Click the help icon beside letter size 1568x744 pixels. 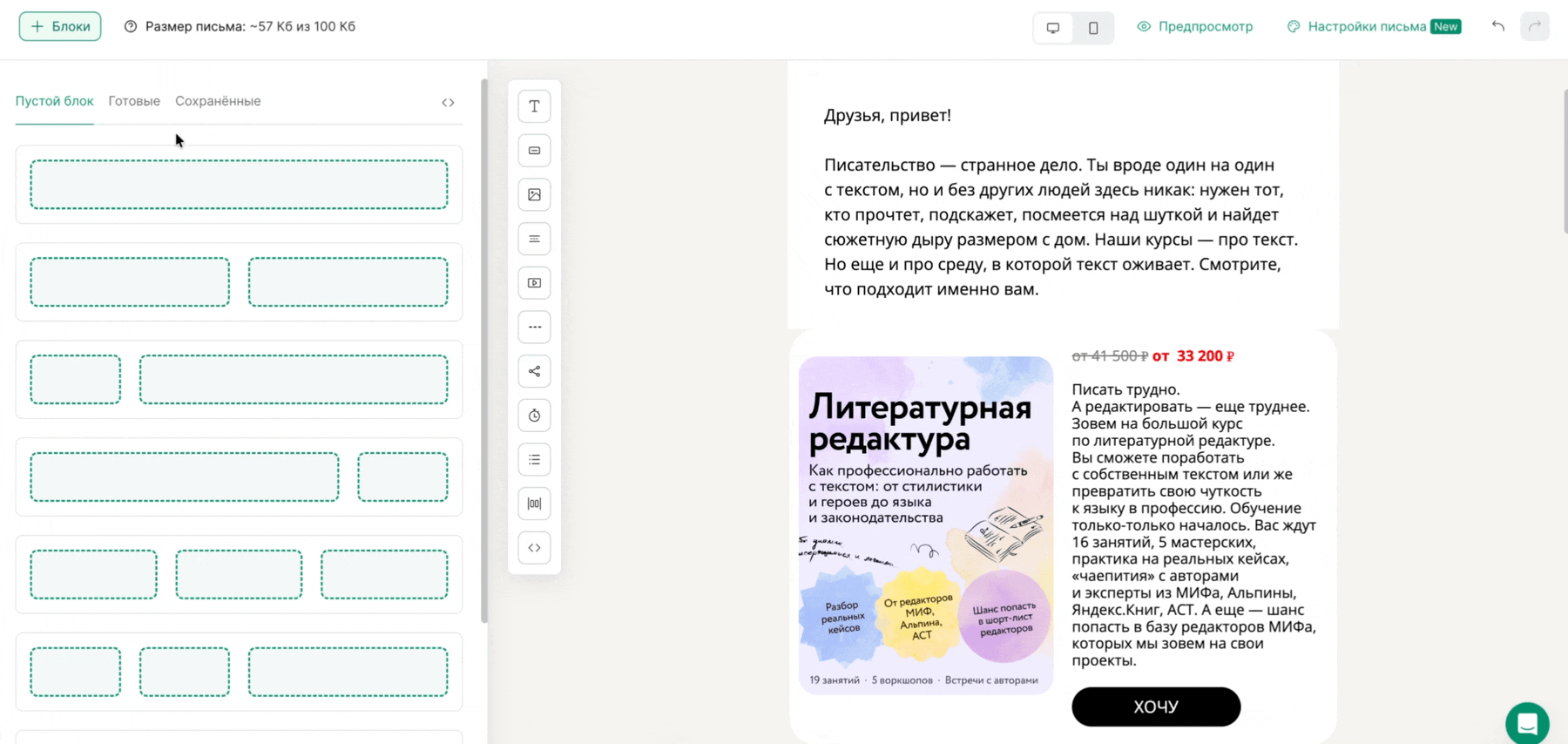coord(131,26)
